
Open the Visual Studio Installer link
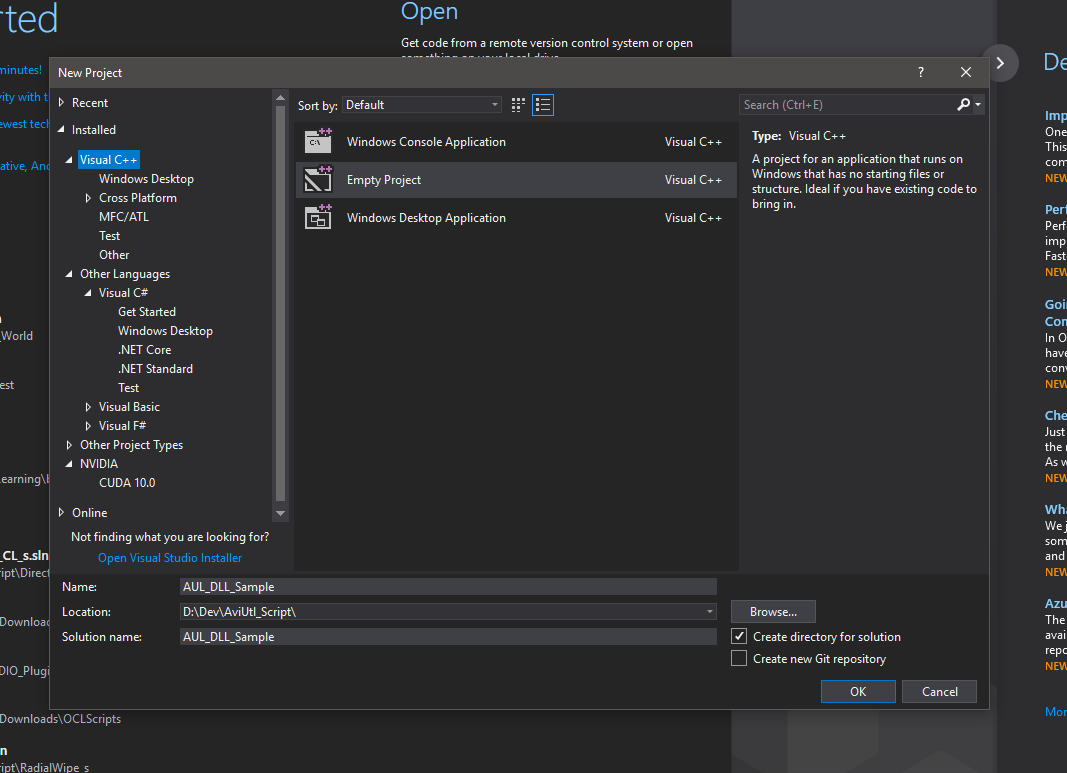coord(169,557)
